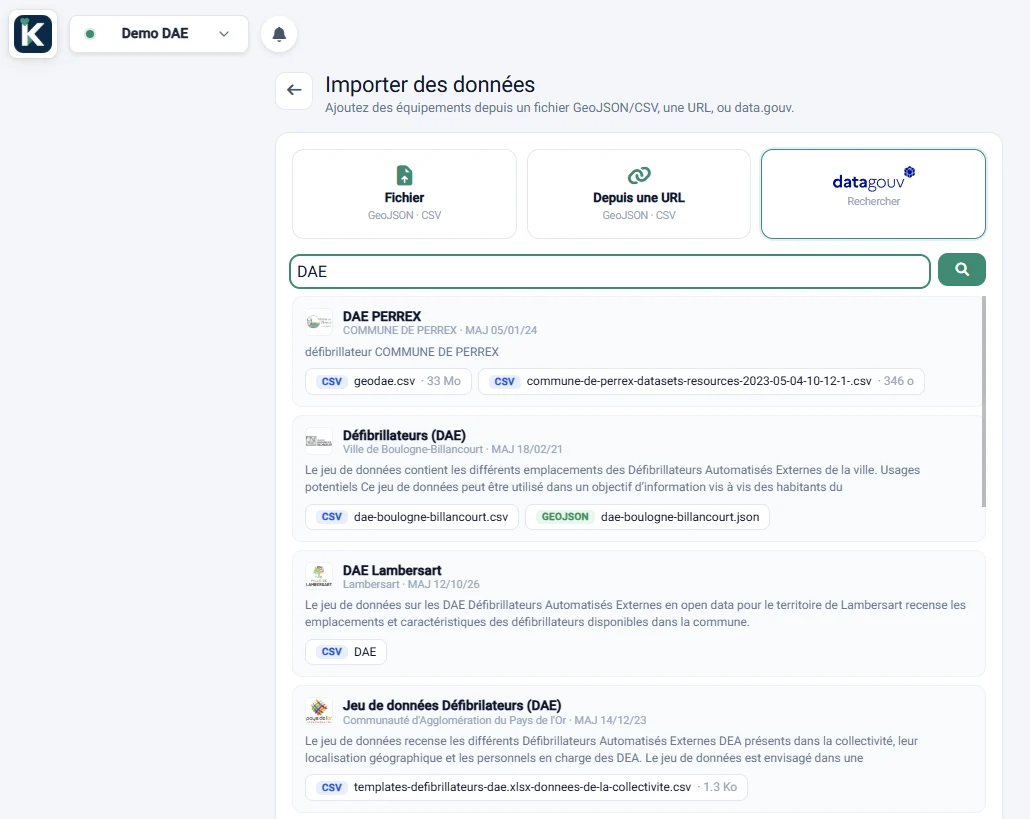Click the Lambersart logo thumbnail
Image resolution: width=1030 pixels, height=819 pixels.
[x=319, y=576]
